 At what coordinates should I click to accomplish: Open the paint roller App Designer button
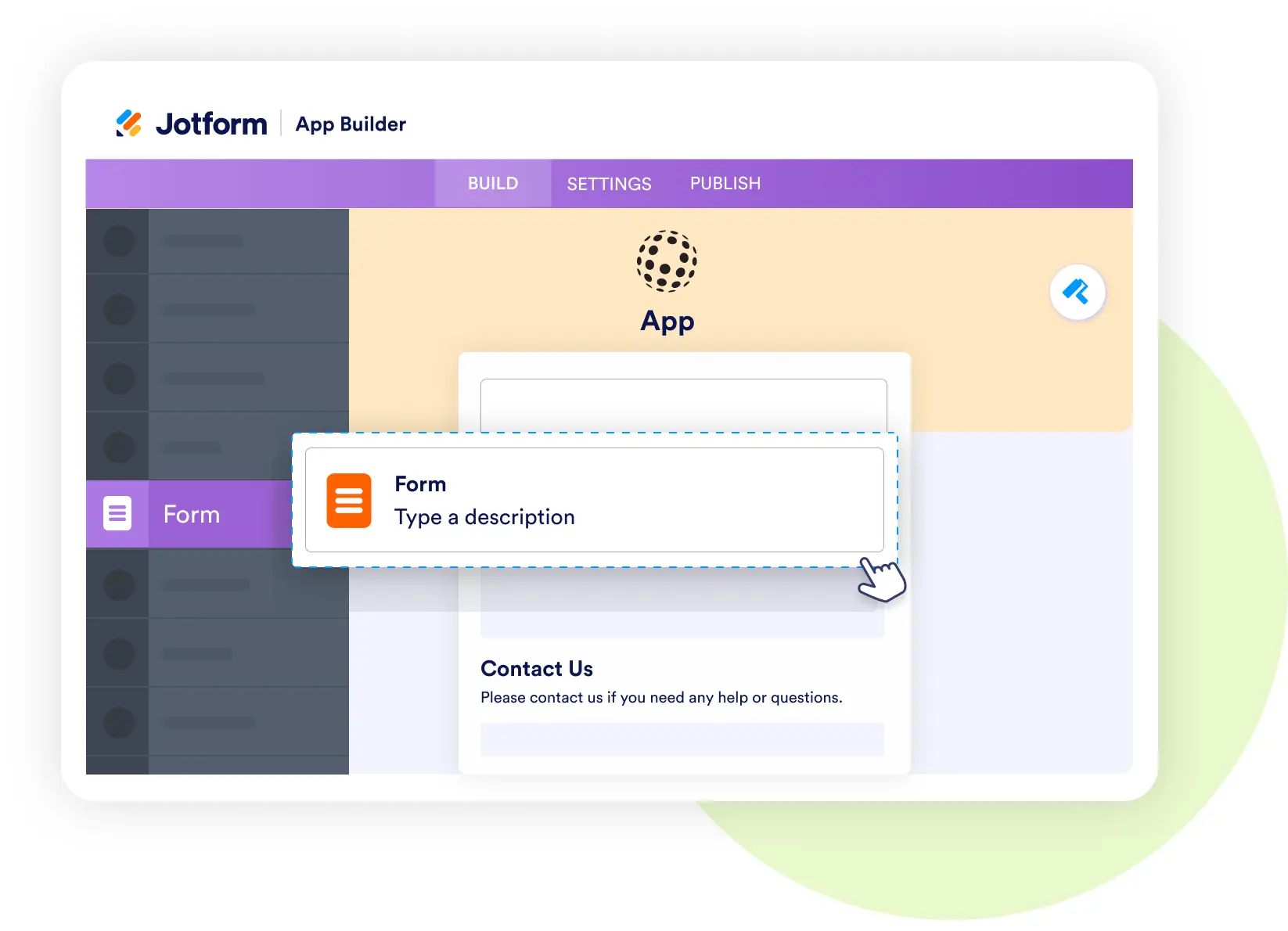1077,293
